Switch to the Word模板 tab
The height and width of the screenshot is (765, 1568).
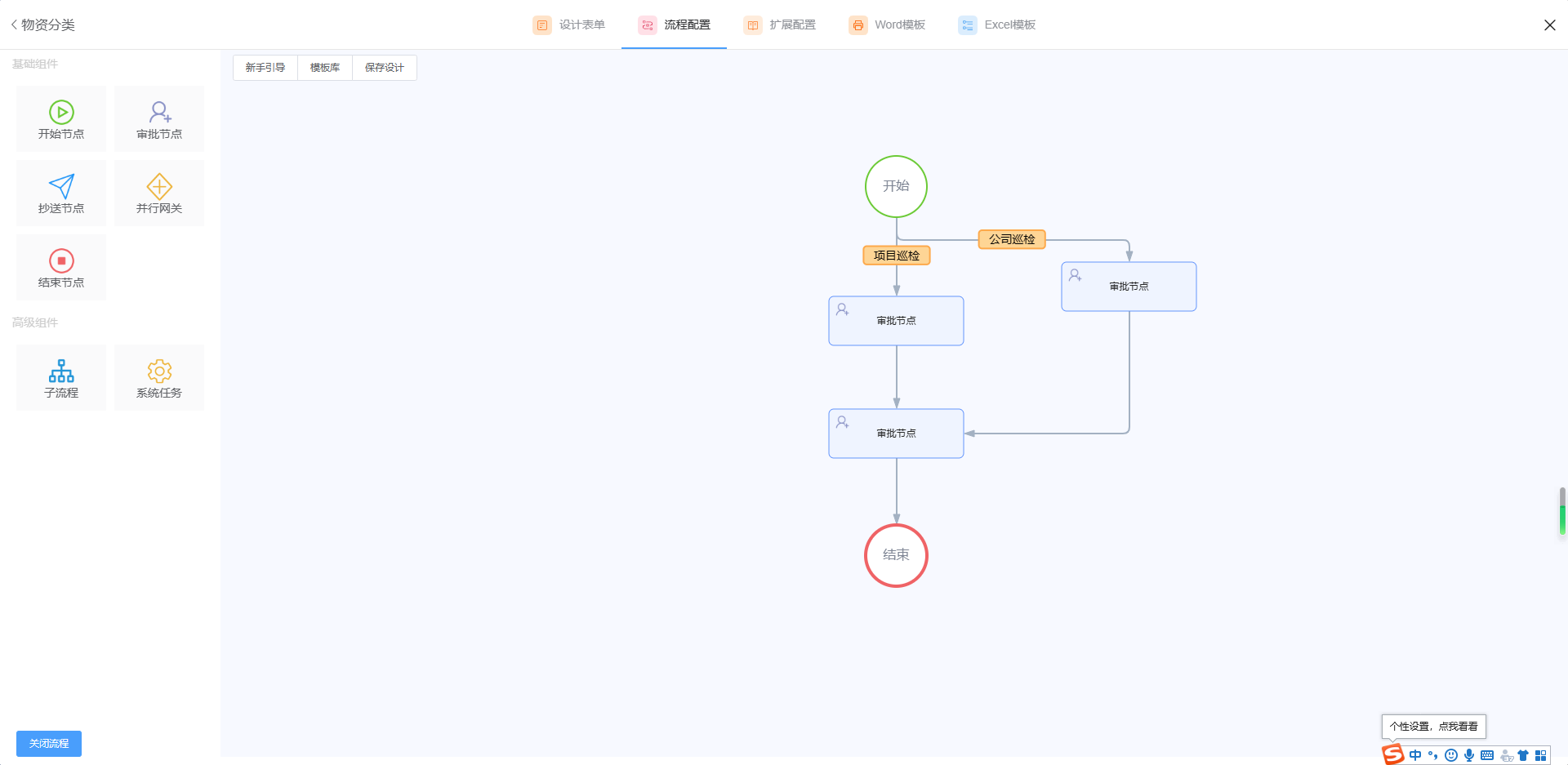coord(886,25)
